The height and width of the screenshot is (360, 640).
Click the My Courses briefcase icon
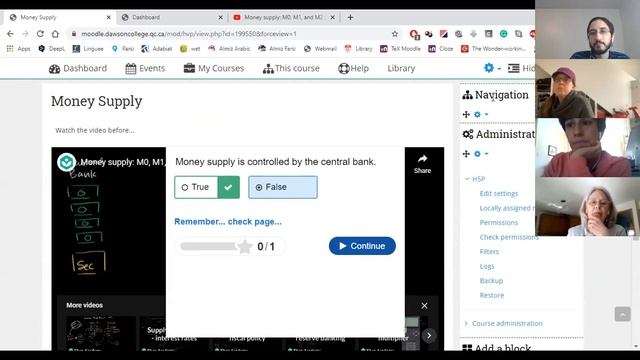(x=189, y=68)
